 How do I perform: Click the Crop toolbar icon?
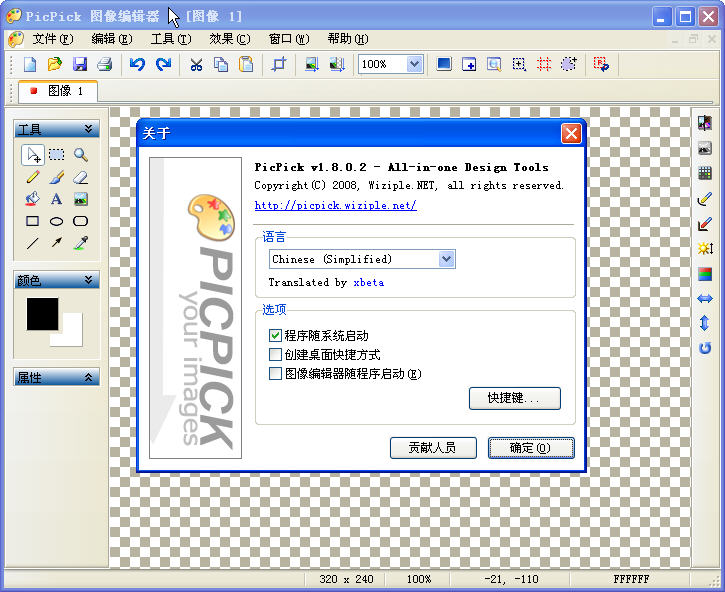click(x=279, y=64)
